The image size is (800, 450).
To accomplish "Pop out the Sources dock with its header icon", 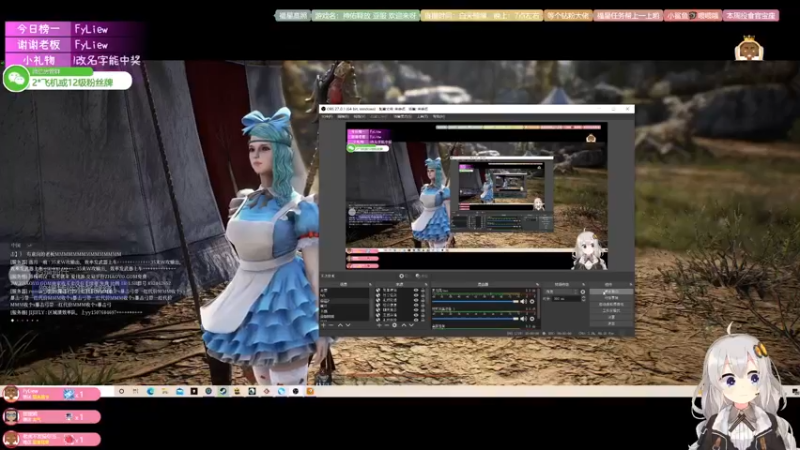I will pyautogui.click(x=426, y=284).
